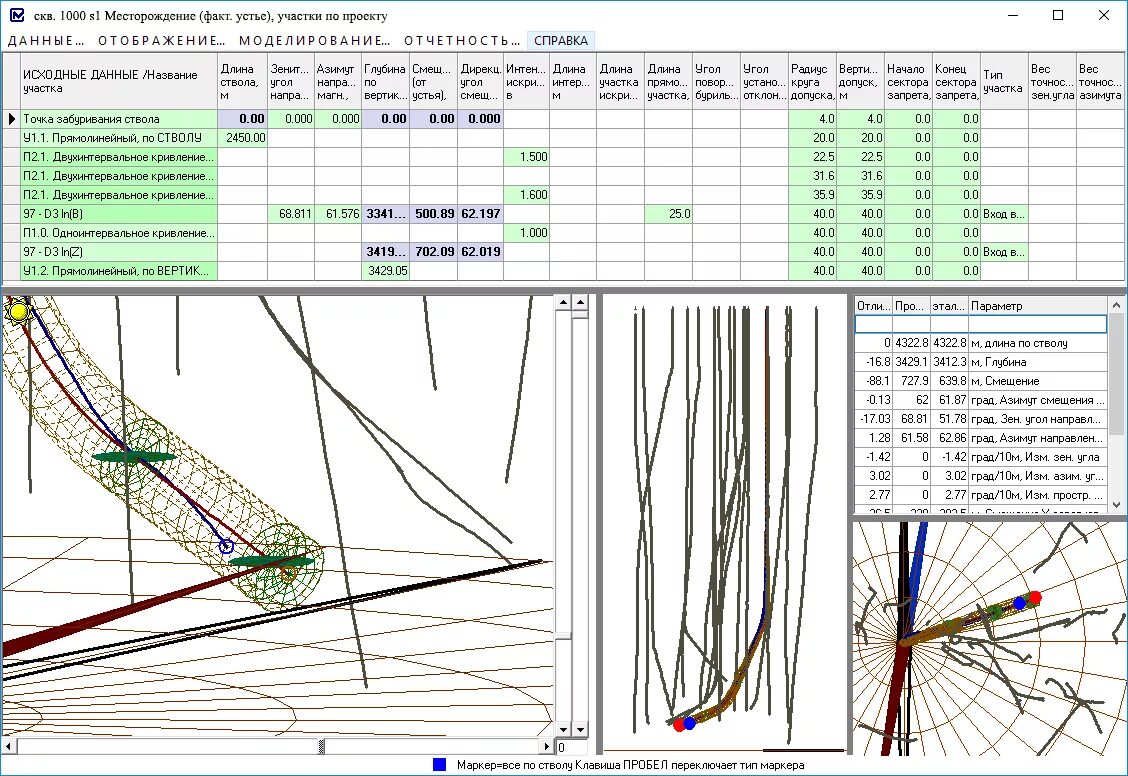This screenshot has height=776, width=1128.
Task: Click the red marker dot in the vertical section view
Action: (678, 725)
